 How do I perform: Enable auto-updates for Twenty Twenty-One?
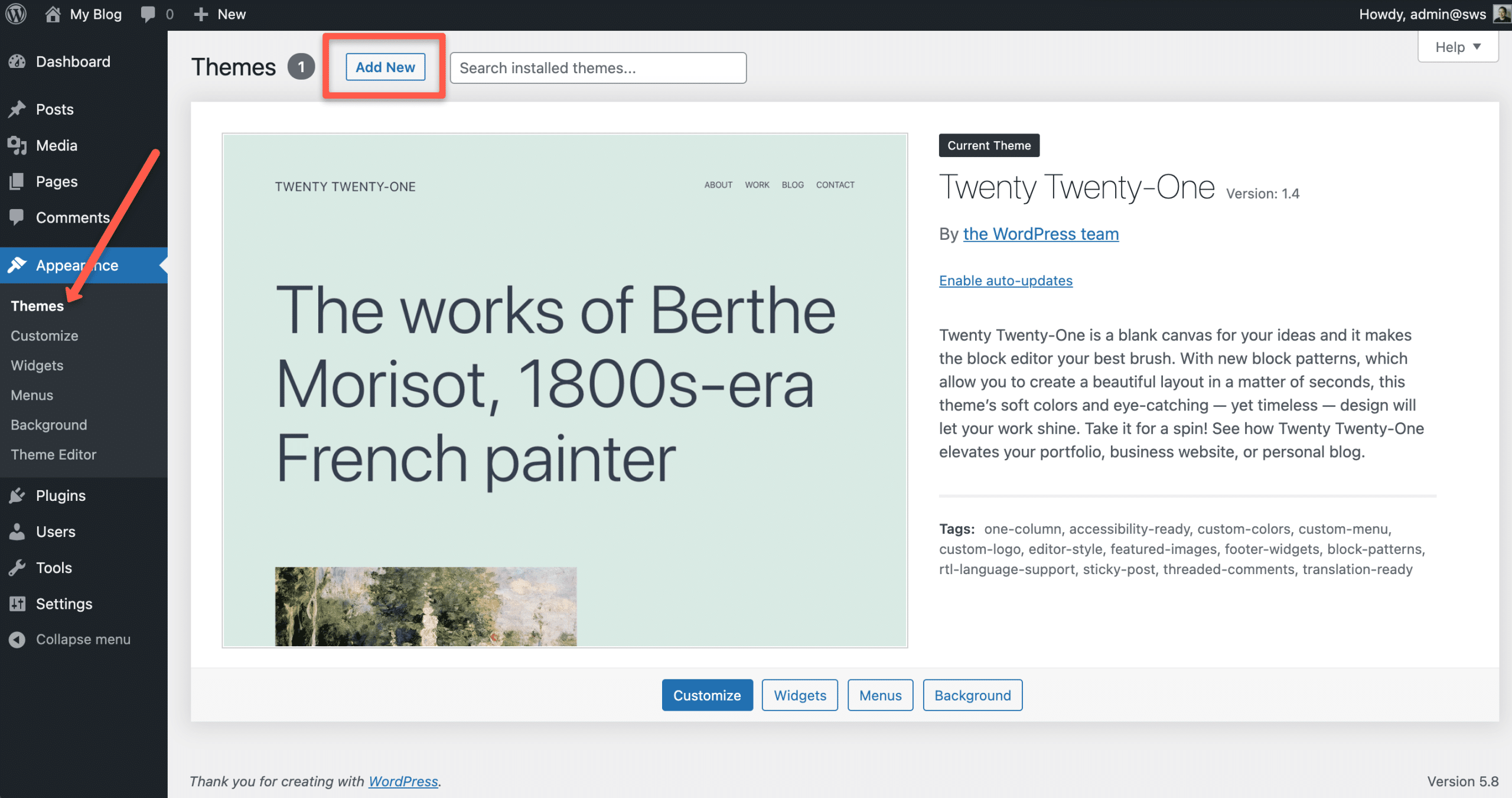click(x=1005, y=281)
